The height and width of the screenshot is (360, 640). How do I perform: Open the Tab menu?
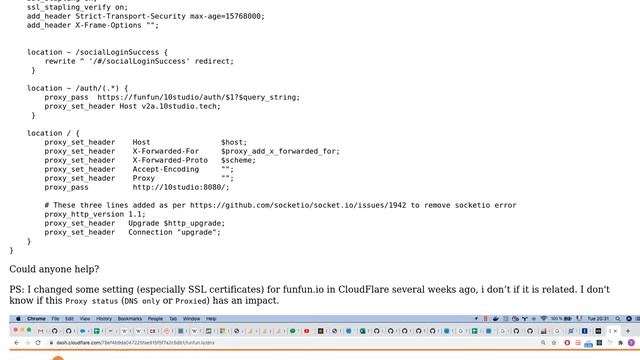pos(173,319)
